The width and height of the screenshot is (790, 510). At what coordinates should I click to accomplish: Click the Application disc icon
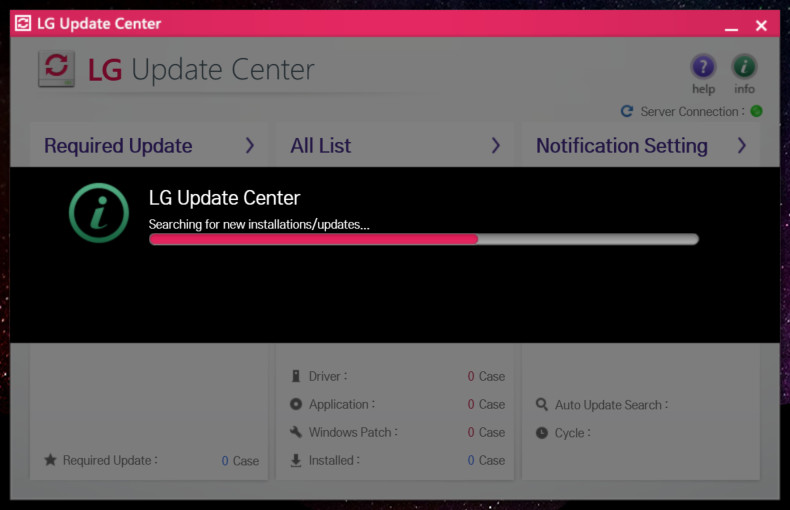coord(296,404)
